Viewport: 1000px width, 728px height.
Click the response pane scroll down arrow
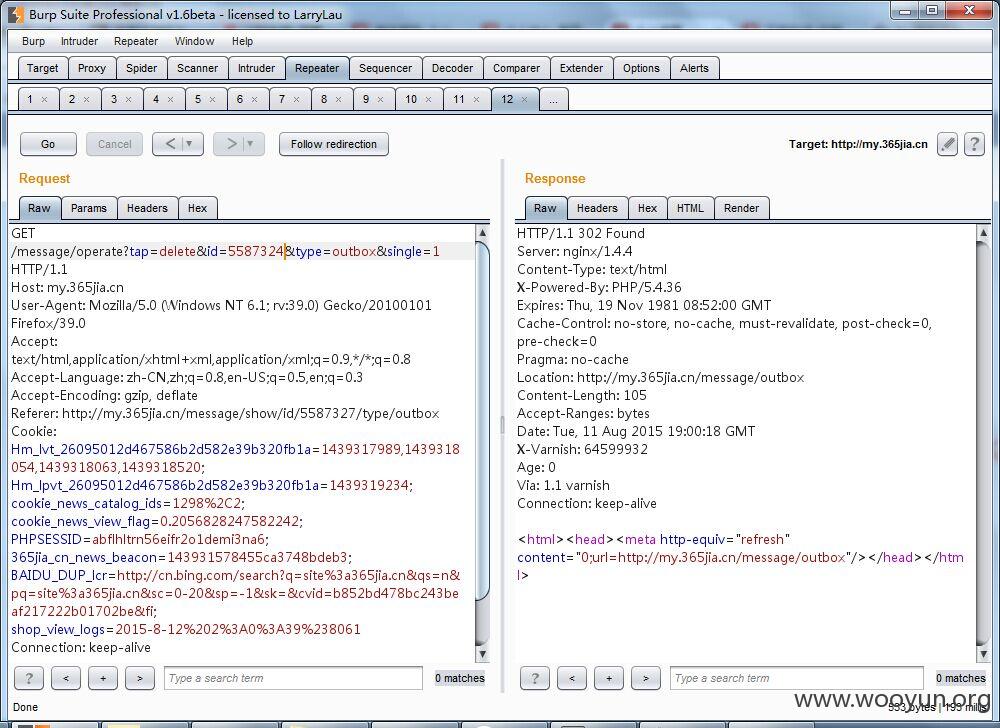click(983, 654)
